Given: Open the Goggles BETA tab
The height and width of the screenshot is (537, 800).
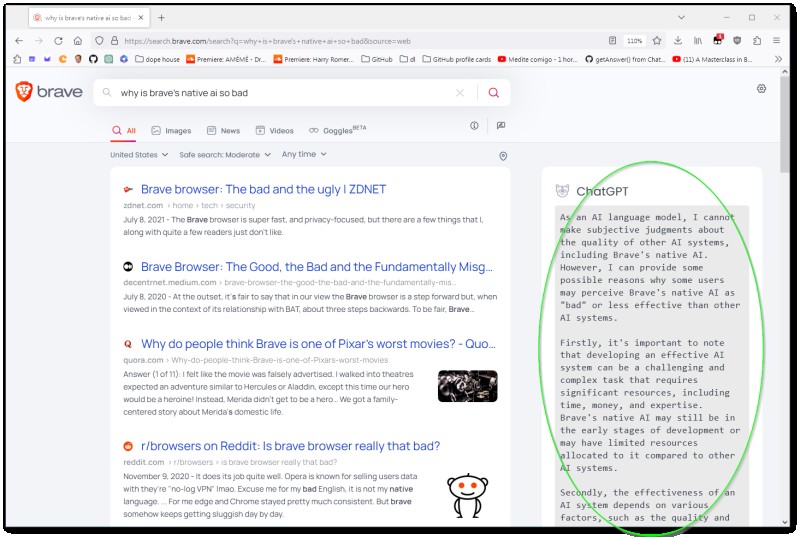Looking at the screenshot, I should (x=337, y=131).
